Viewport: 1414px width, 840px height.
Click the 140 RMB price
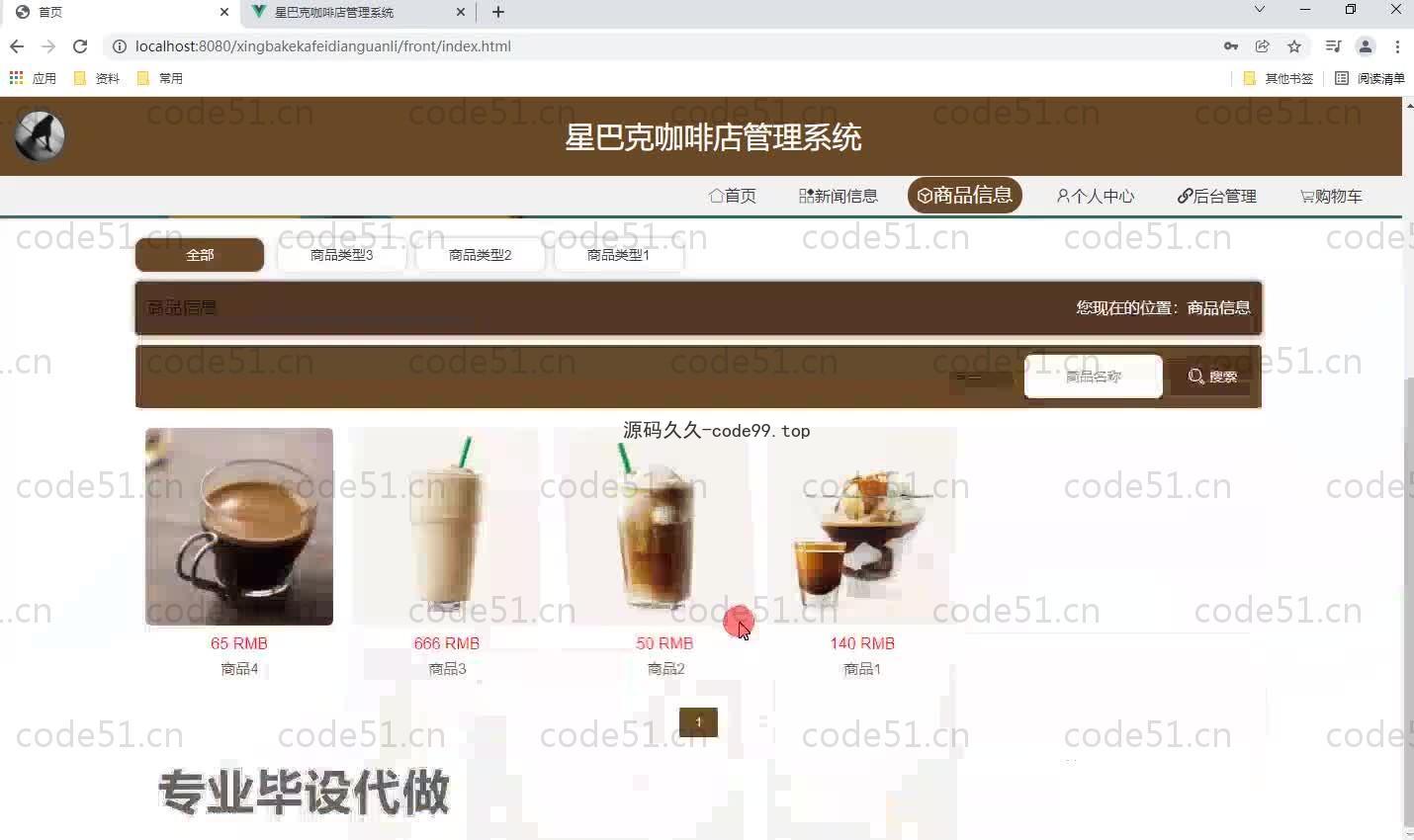[862, 643]
